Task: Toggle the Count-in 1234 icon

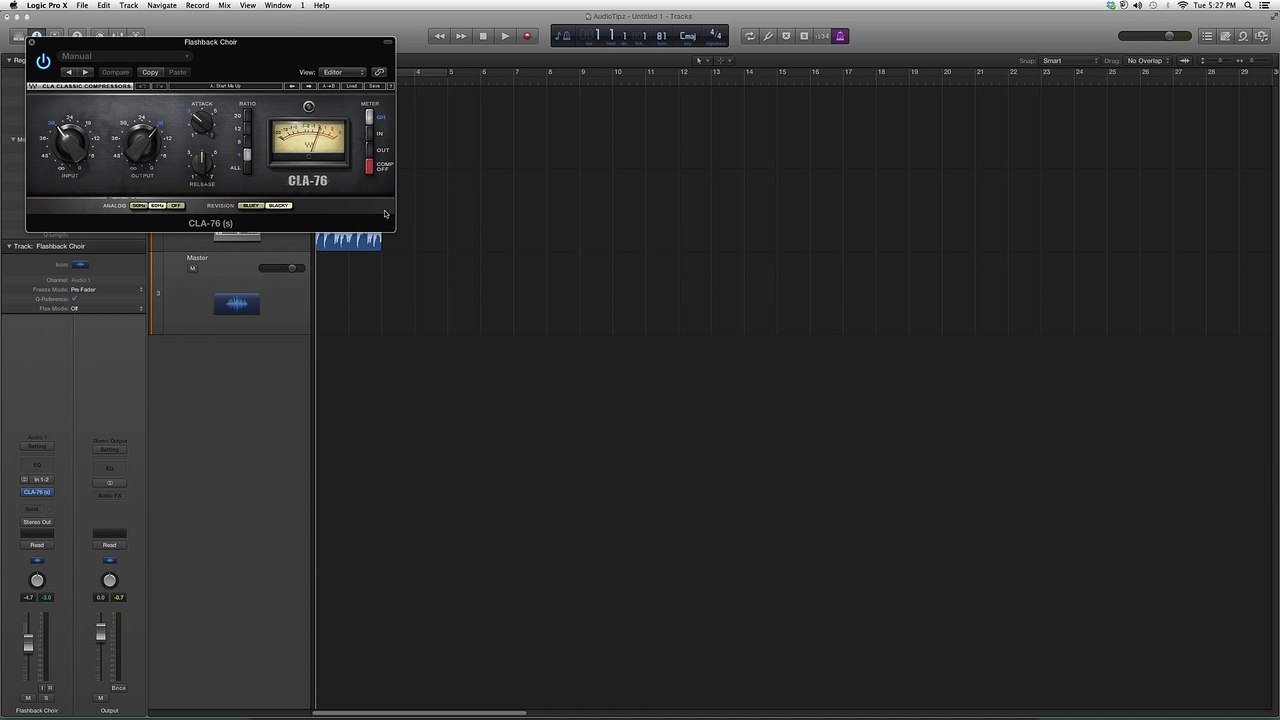Action: point(822,36)
